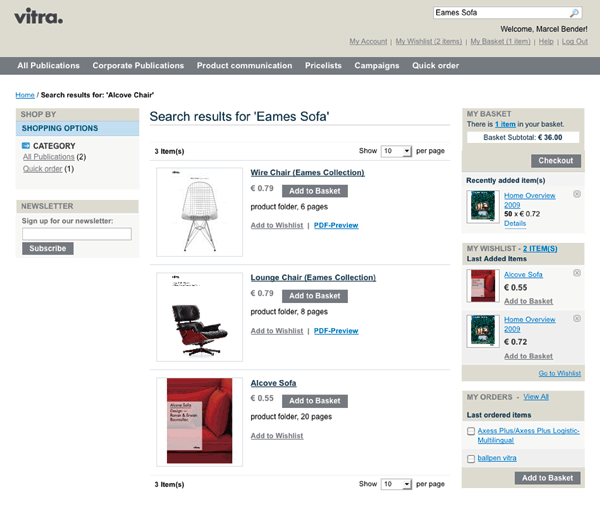Remove Home Overview 2009 from wishlist panel
The width and height of the screenshot is (600, 507).
pos(577,317)
